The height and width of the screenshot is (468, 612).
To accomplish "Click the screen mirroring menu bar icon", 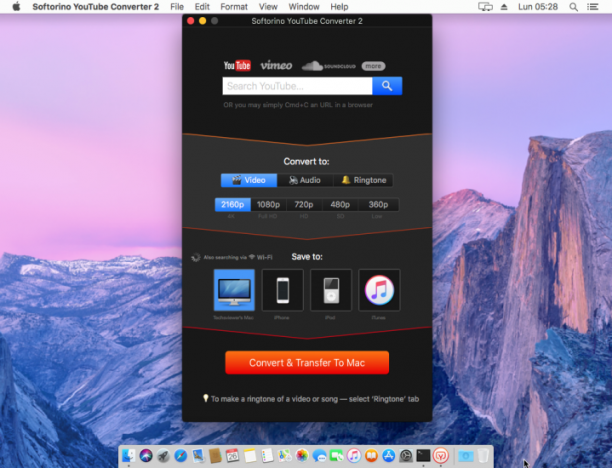I will click(x=485, y=7).
